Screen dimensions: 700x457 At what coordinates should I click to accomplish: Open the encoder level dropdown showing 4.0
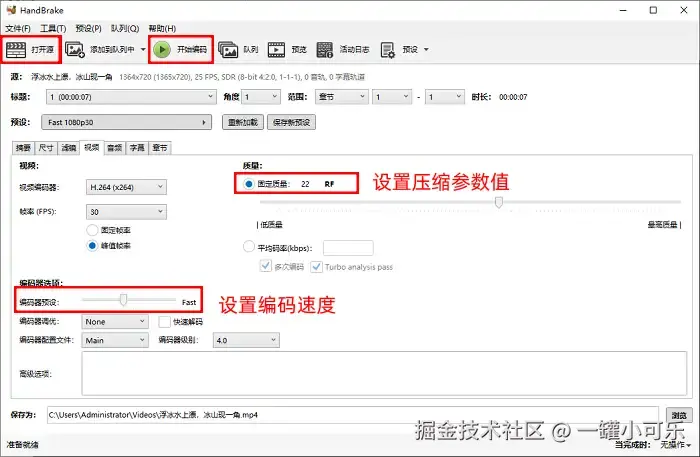246,340
